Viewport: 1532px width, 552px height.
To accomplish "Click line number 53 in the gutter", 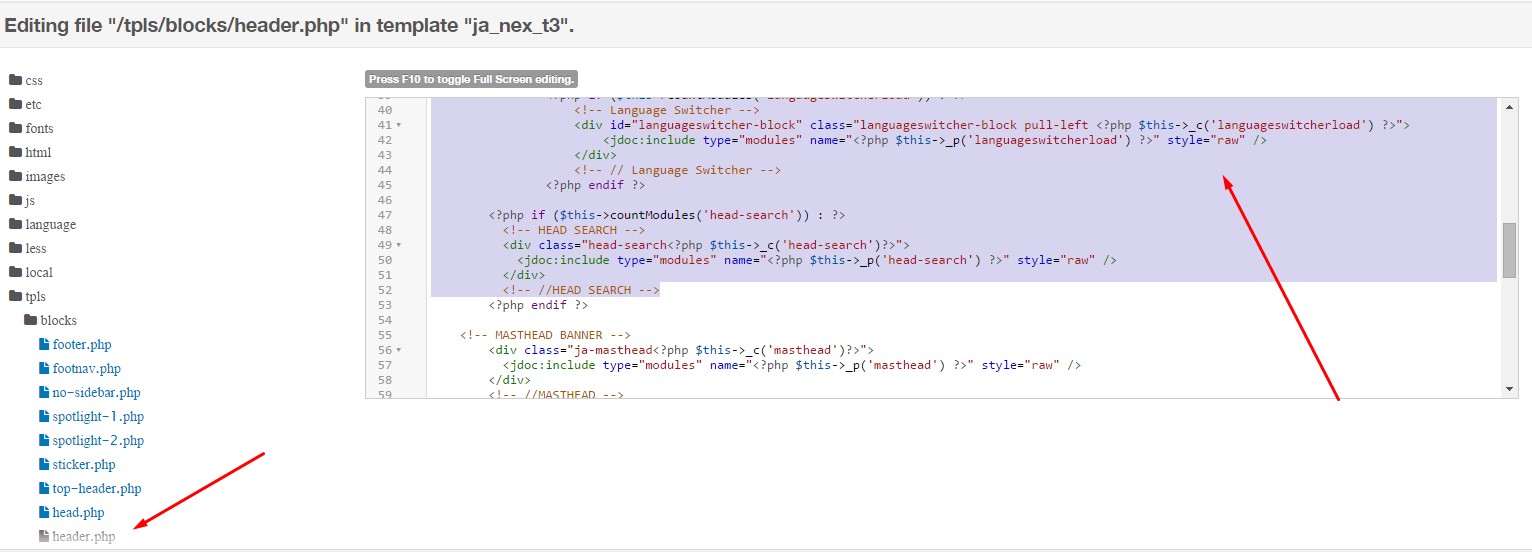I will (385, 305).
